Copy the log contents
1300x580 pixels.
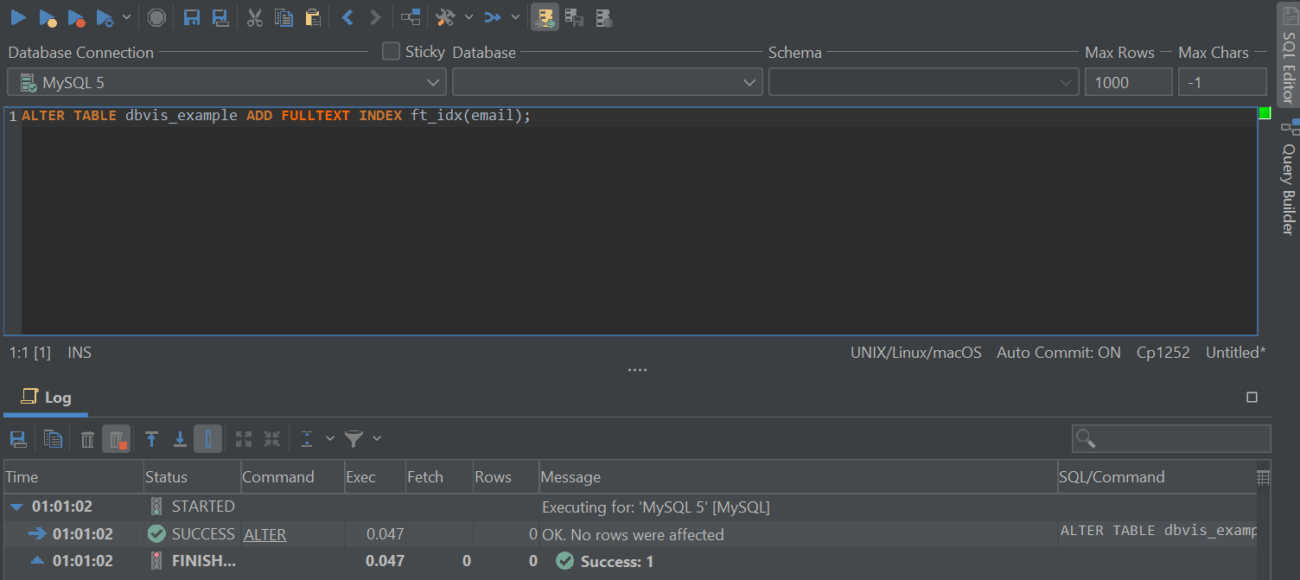(53, 438)
